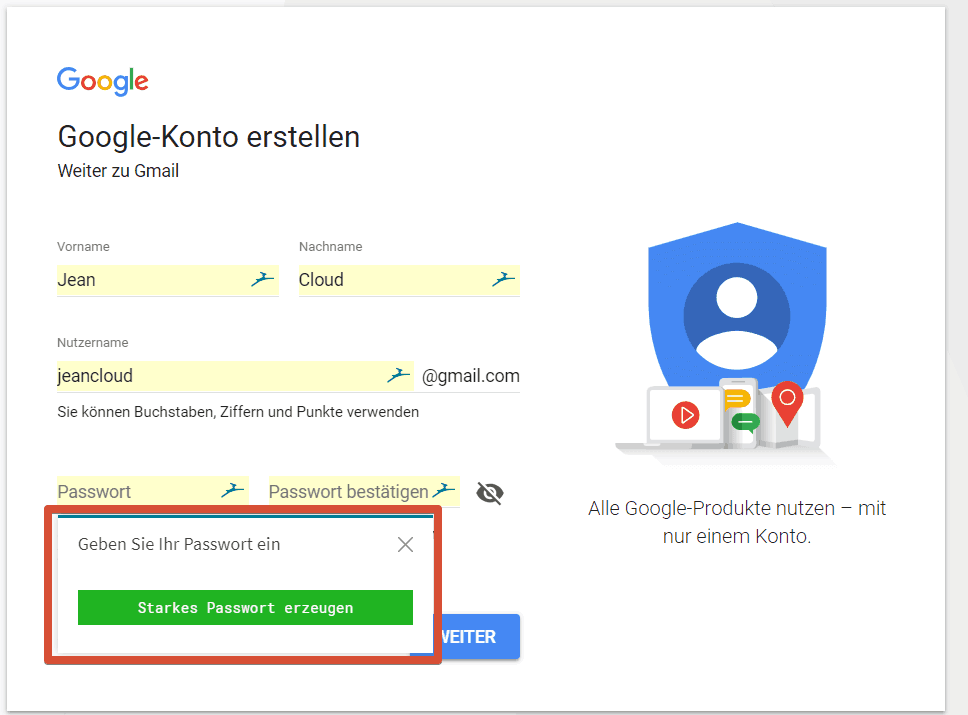The image size is (968, 715).
Task: Click hint 'Sie können Buchstaben, Ziffern und Punkte verwenden'
Action: 238,412
